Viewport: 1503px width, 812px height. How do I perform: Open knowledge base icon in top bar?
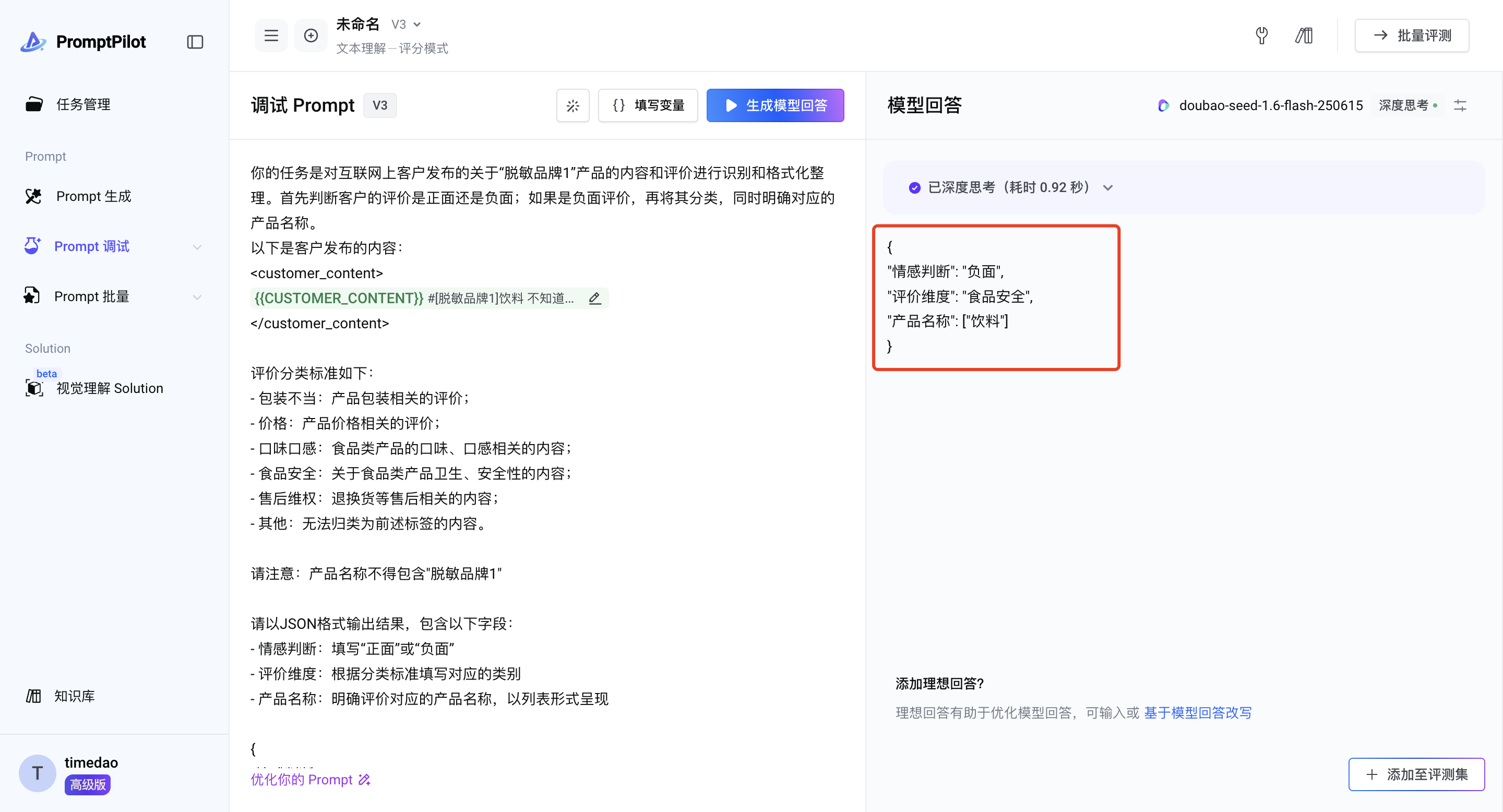coord(1304,35)
